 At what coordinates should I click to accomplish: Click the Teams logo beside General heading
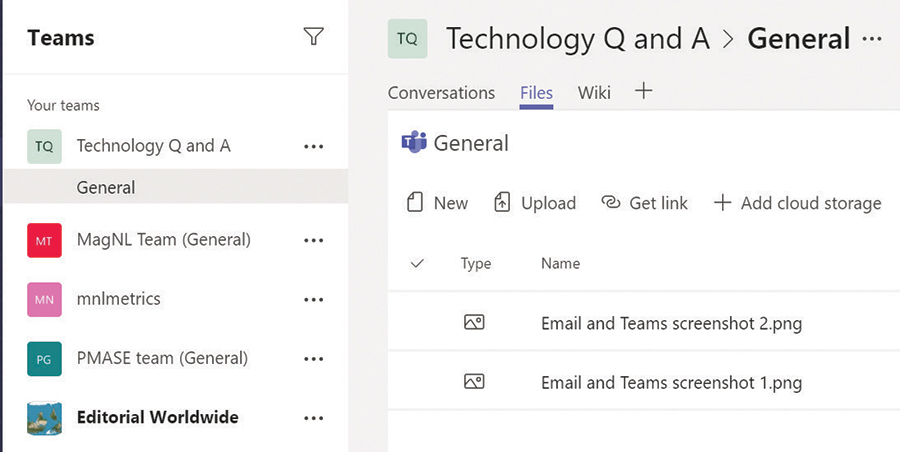point(413,143)
